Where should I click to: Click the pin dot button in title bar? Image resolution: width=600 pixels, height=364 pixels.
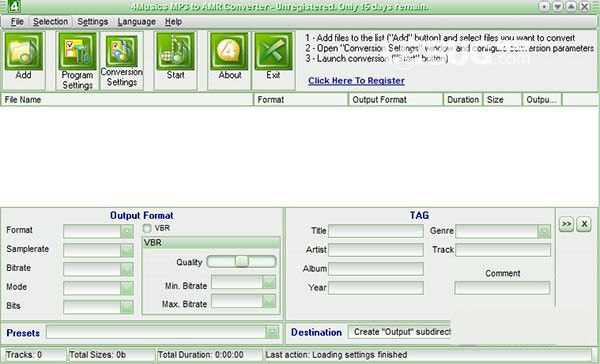coord(544,7)
